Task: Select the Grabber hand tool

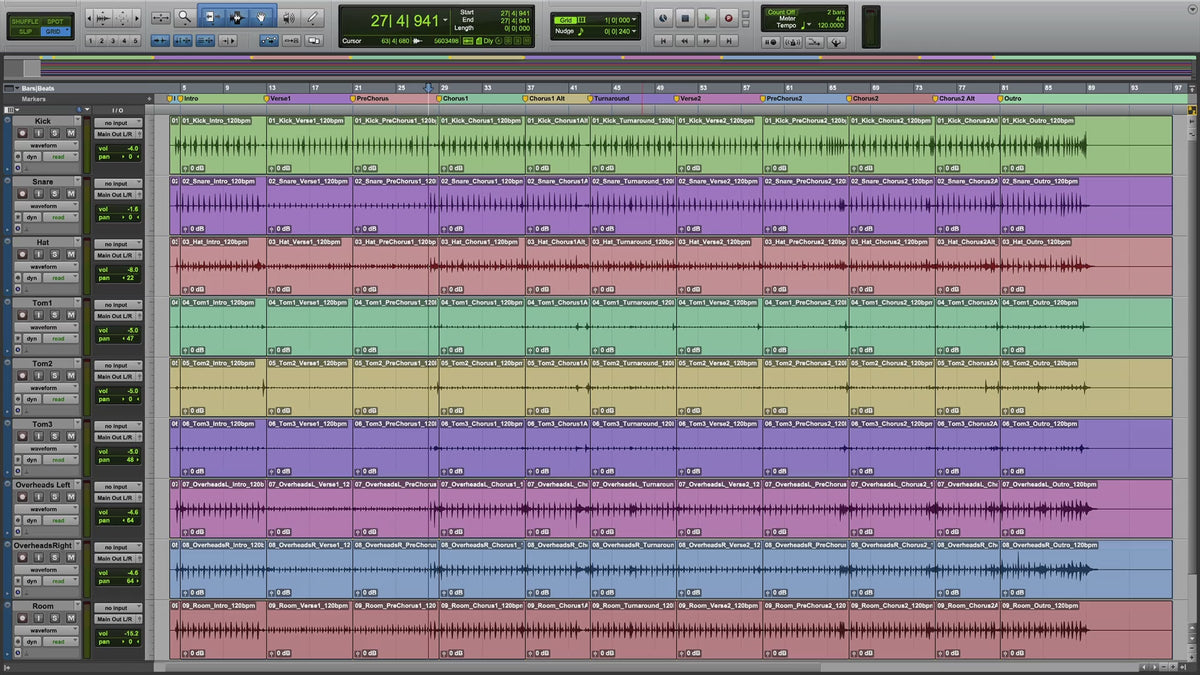Action: click(261, 17)
